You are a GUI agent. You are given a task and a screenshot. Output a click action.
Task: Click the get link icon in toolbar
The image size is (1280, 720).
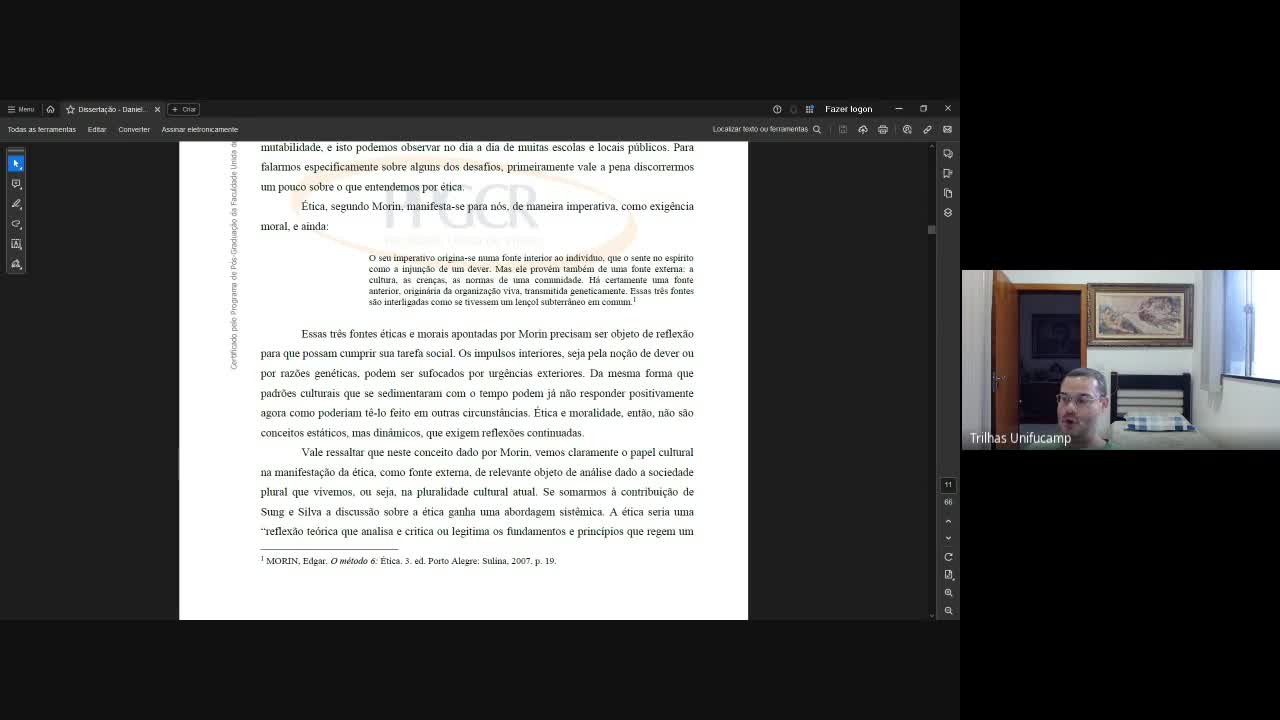[927, 129]
